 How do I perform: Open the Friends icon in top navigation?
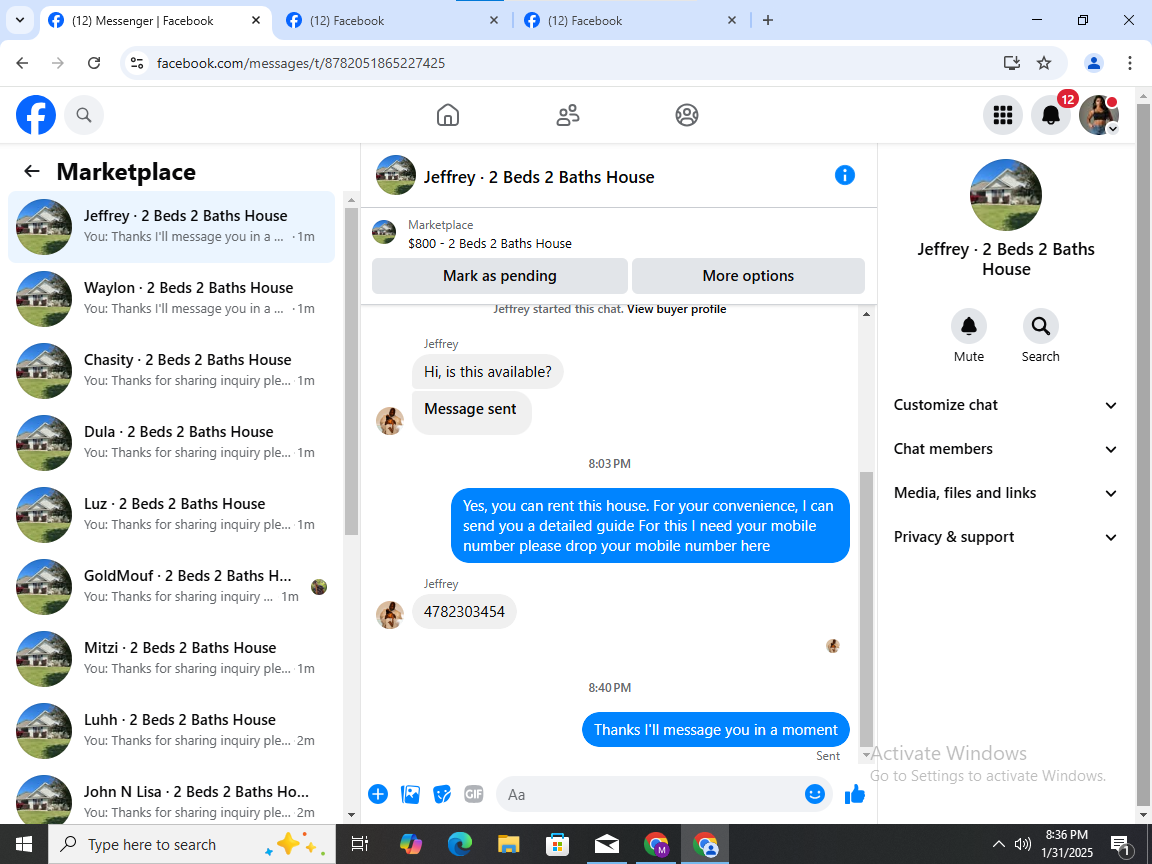click(567, 115)
